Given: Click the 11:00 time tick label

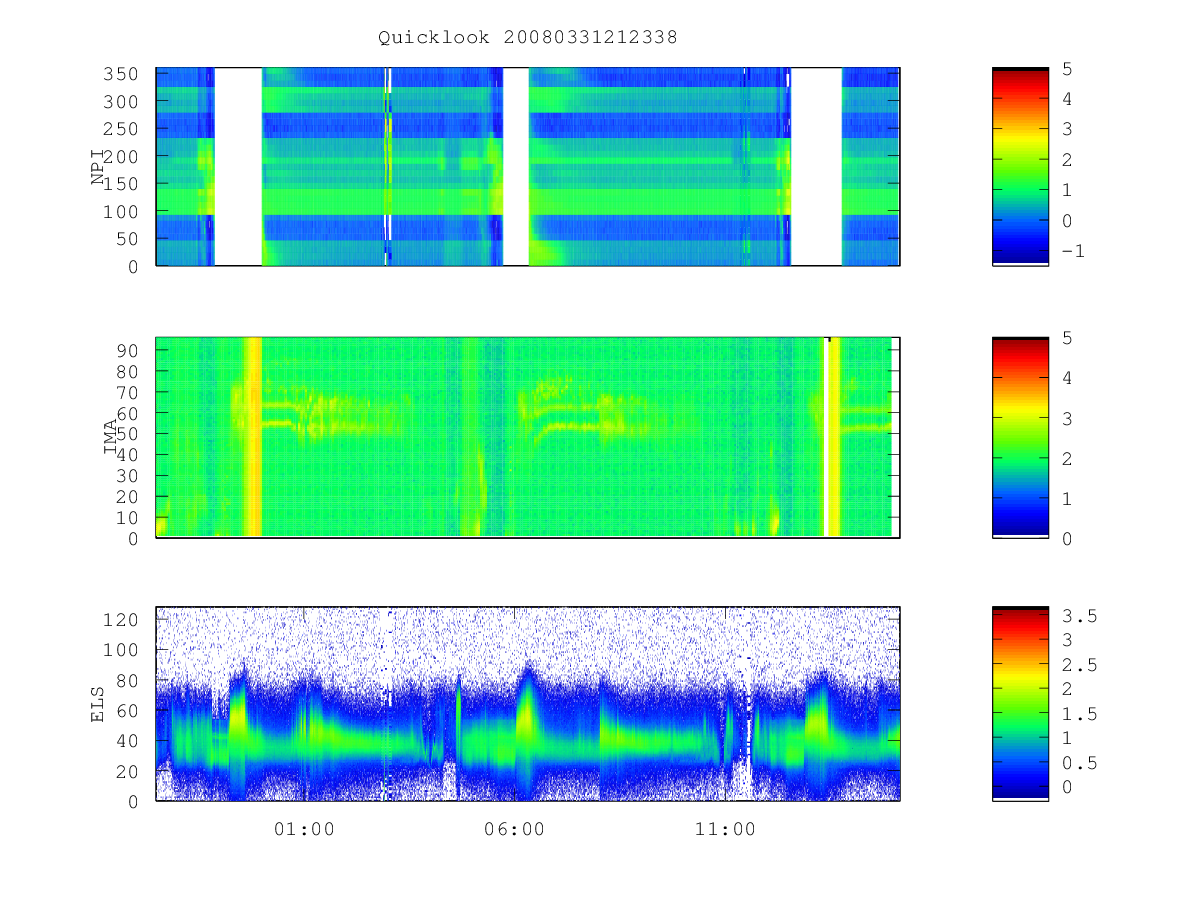Looking at the screenshot, I should pyautogui.click(x=724, y=829).
